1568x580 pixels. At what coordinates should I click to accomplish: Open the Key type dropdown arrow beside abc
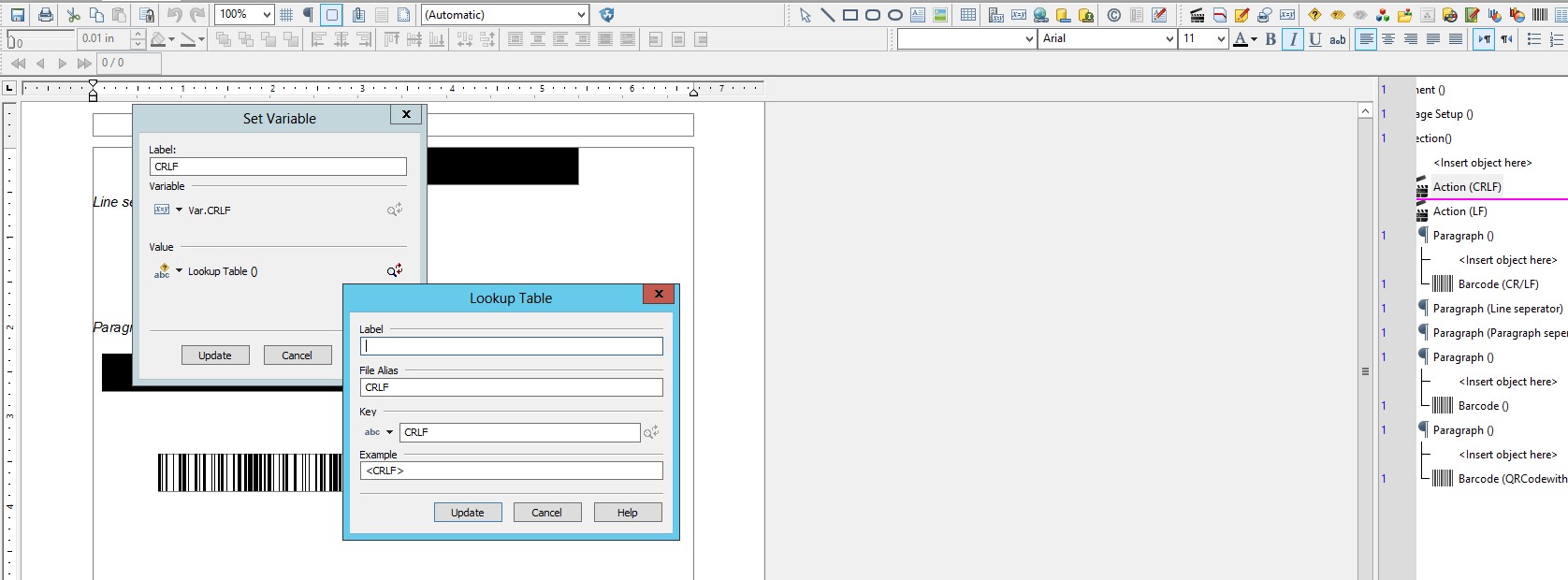(x=389, y=432)
